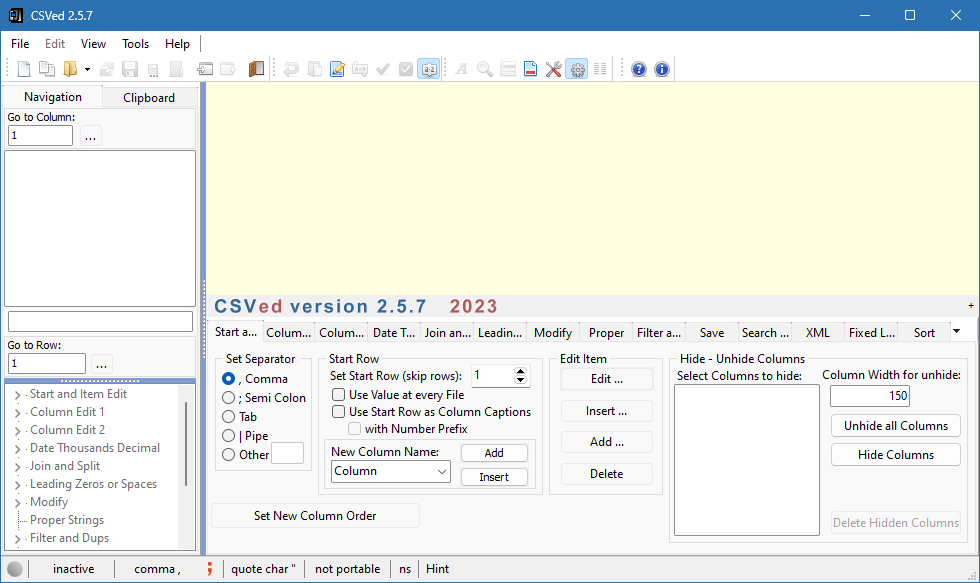Click the Column Width for unhide field
The height and width of the screenshot is (583, 980).
tap(869, 396)
